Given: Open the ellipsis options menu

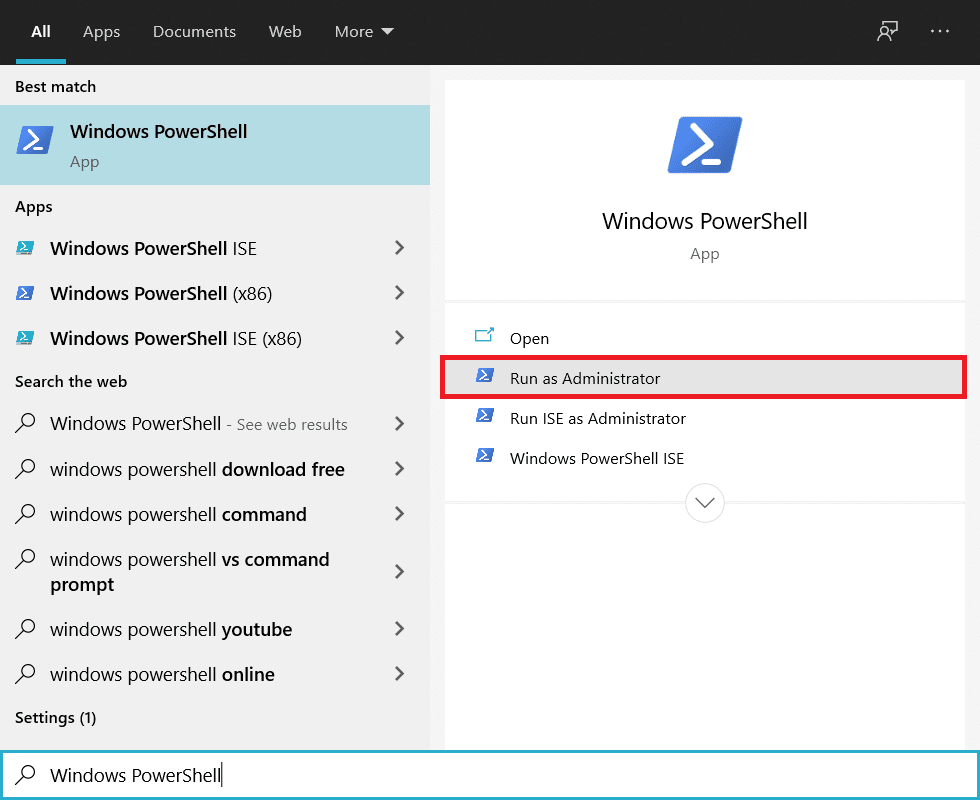Looking at the screenshot, I should pos(940,31).
